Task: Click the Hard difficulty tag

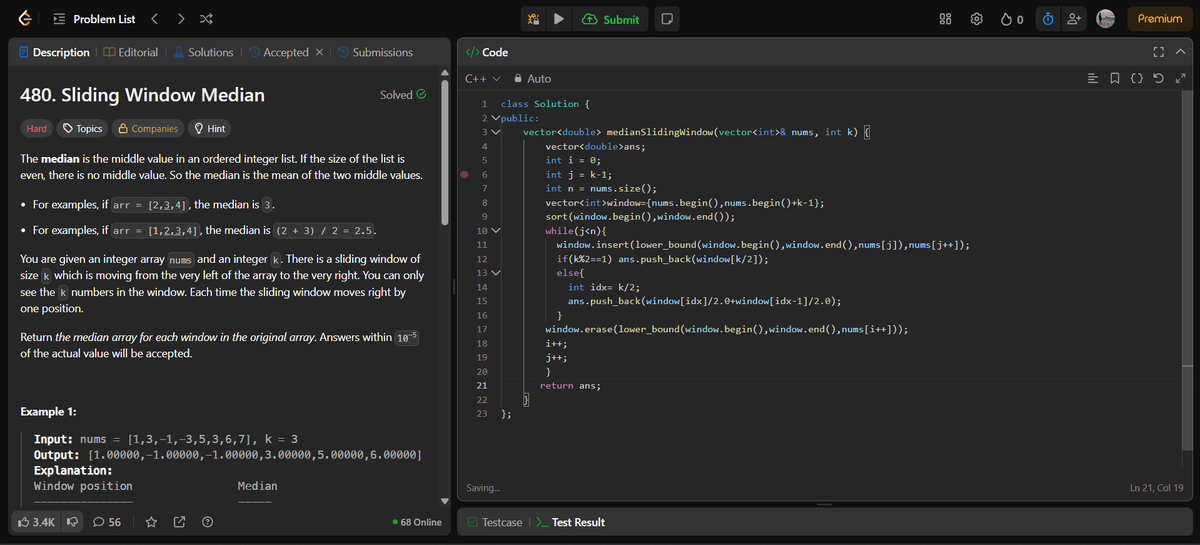Action: [x=36, y=128]
